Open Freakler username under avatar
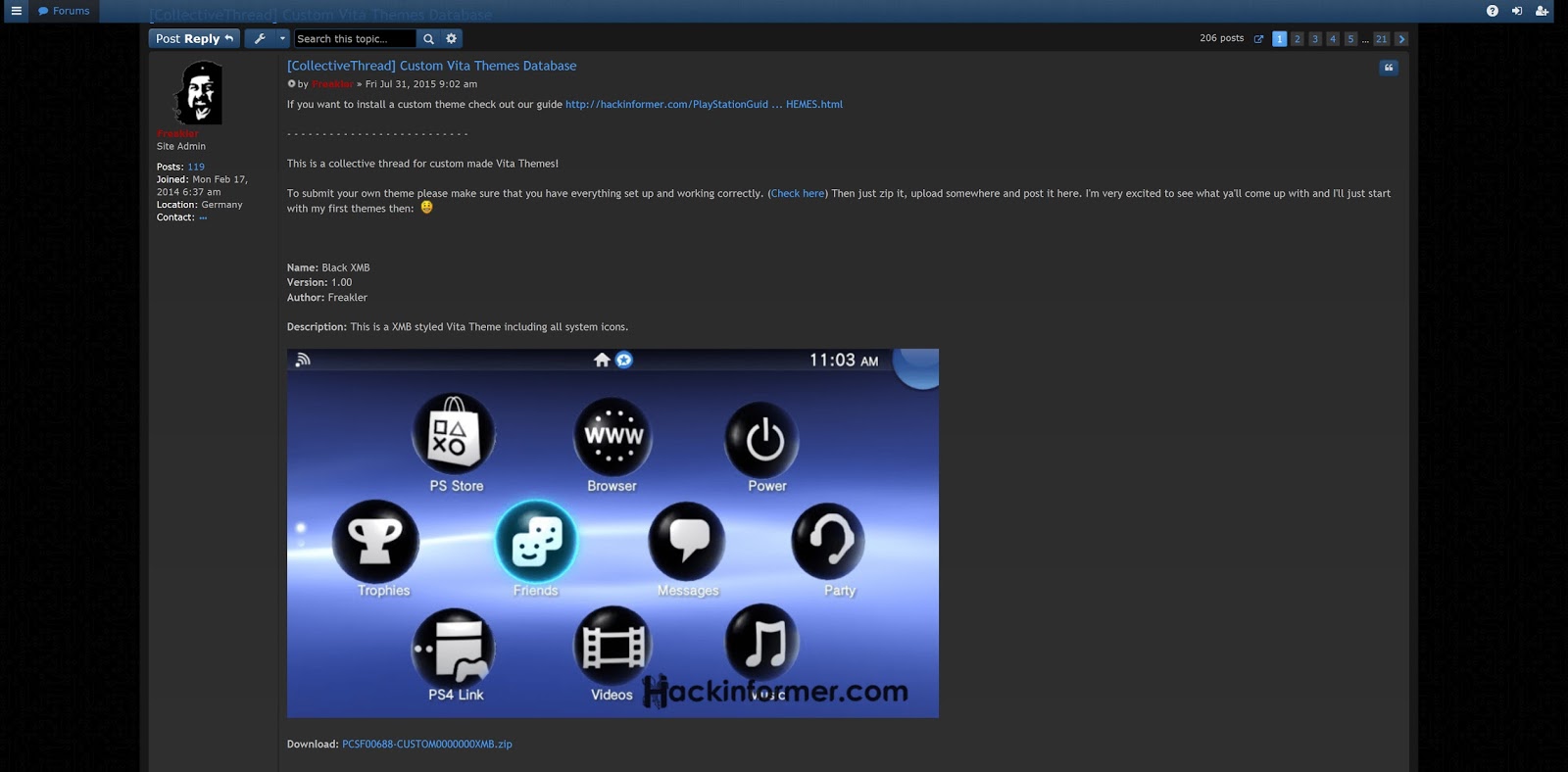This screenshot has width=1568, height=772. point(177,133)
